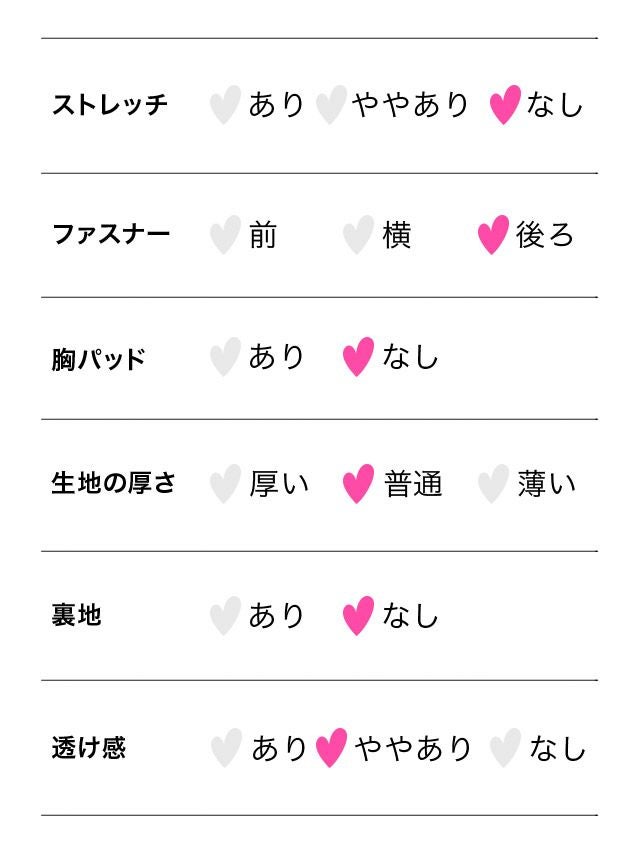Click the gray heart beside ストレッチ ややあり
Screen dimensions: 640x854
[331, 105]
